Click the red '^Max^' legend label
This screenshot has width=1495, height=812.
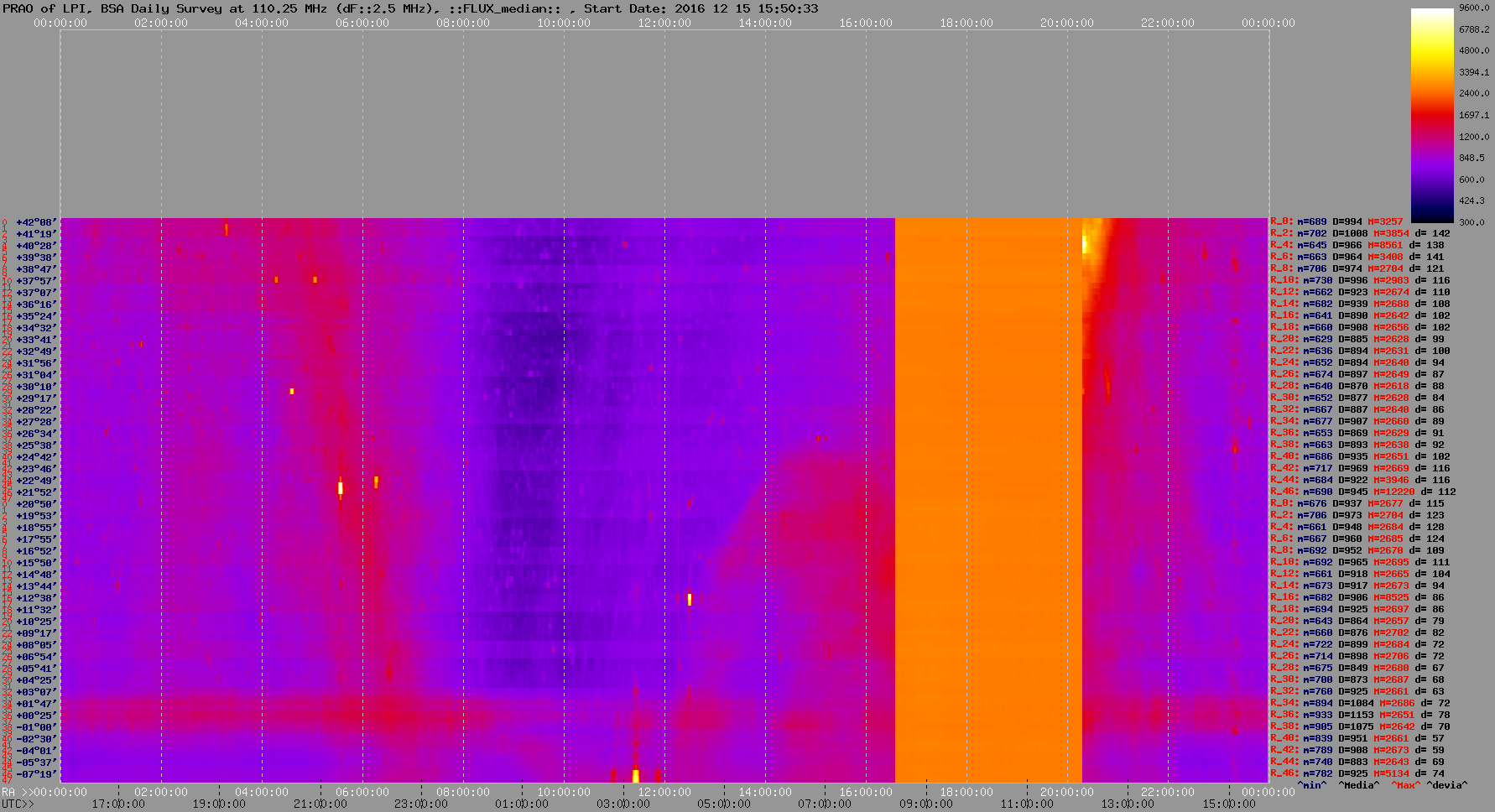pos(1405,785)
